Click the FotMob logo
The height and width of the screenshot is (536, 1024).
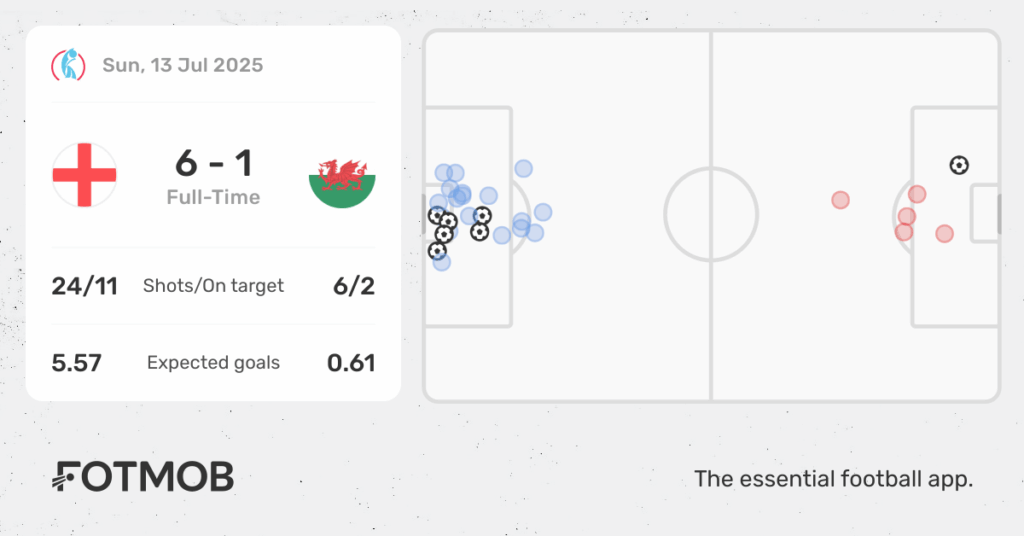tap(143, 477)
